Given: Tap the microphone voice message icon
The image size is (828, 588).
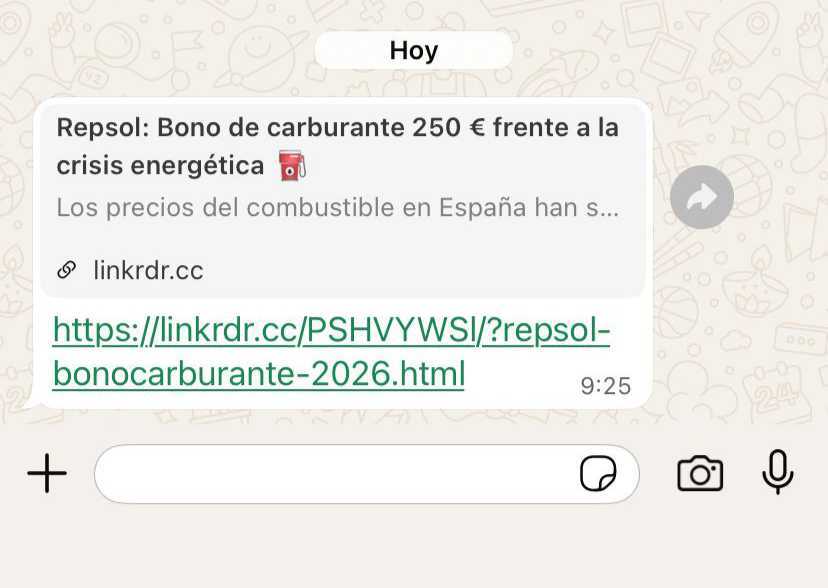Looking at the screenshot, I should (x=778, y=472).
